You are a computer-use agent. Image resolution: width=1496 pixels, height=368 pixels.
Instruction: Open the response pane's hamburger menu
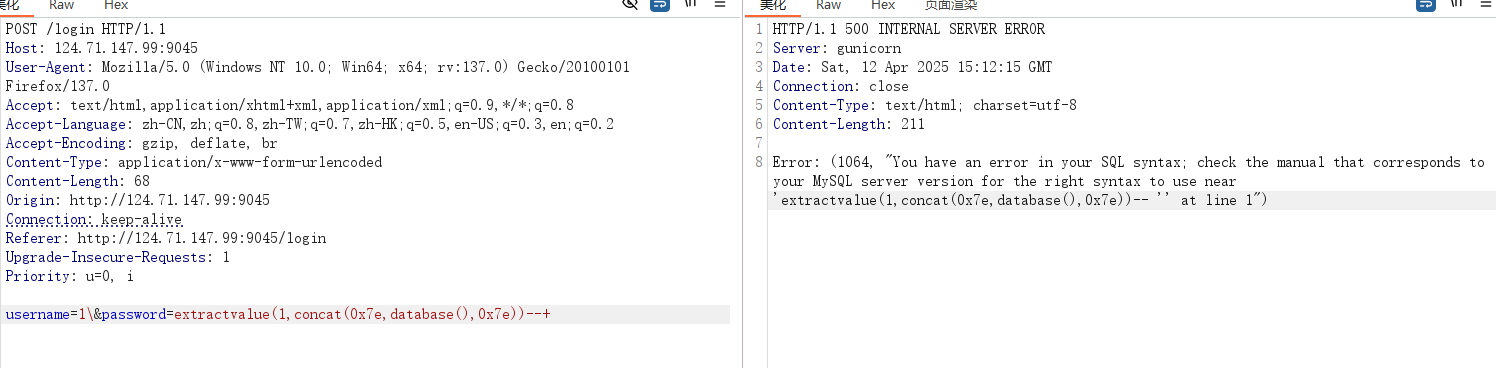pos(1485,4)
